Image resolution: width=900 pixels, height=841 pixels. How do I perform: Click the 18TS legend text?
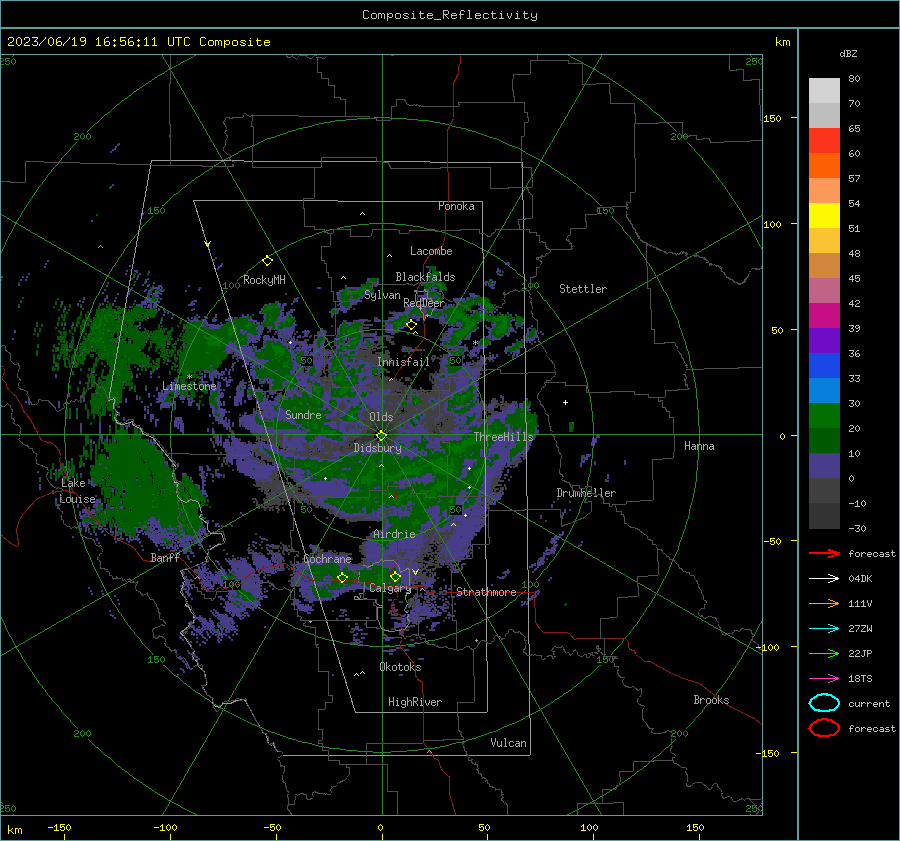coord(860,679)
